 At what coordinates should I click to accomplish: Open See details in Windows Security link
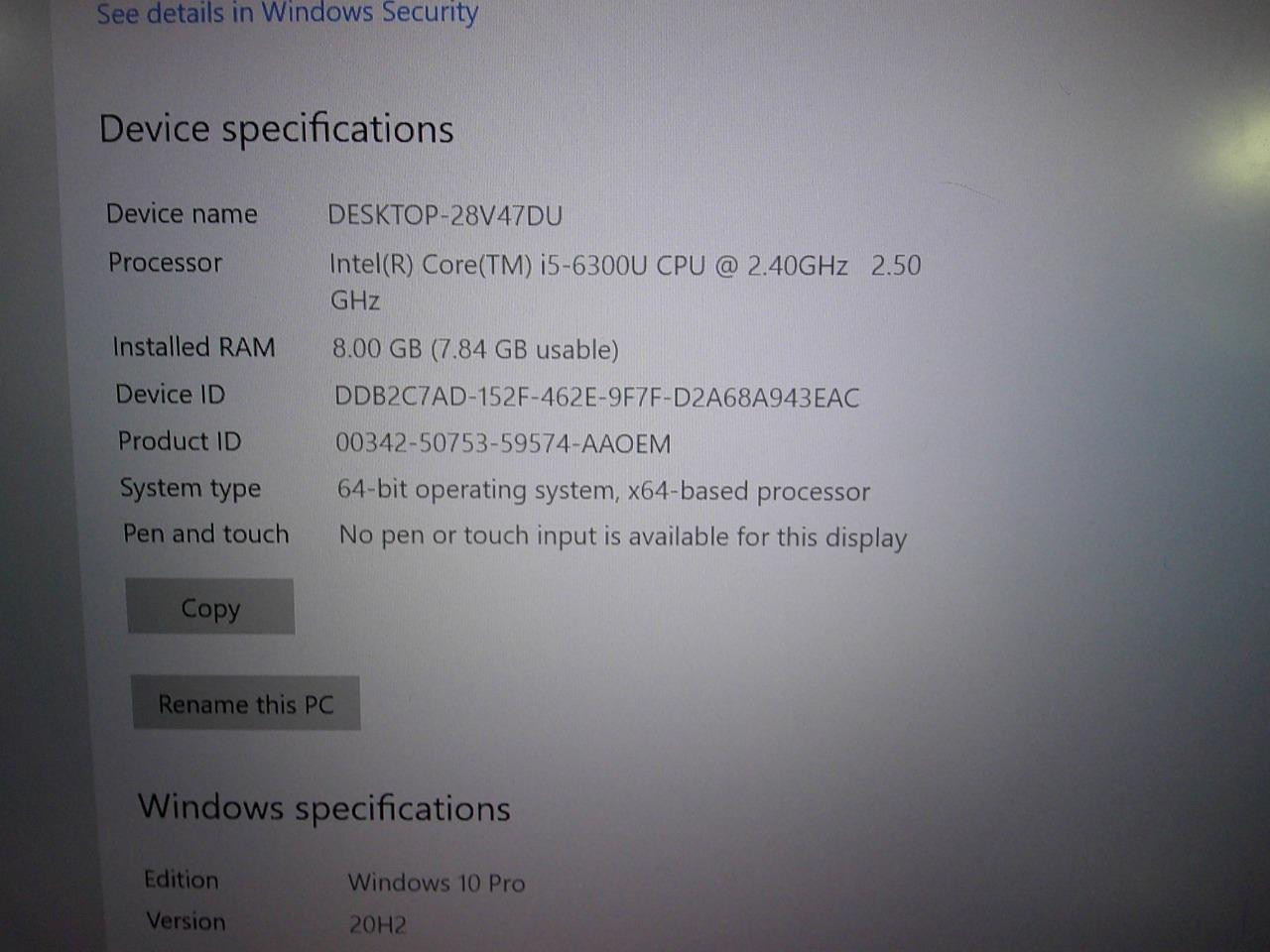coord(287,13)
